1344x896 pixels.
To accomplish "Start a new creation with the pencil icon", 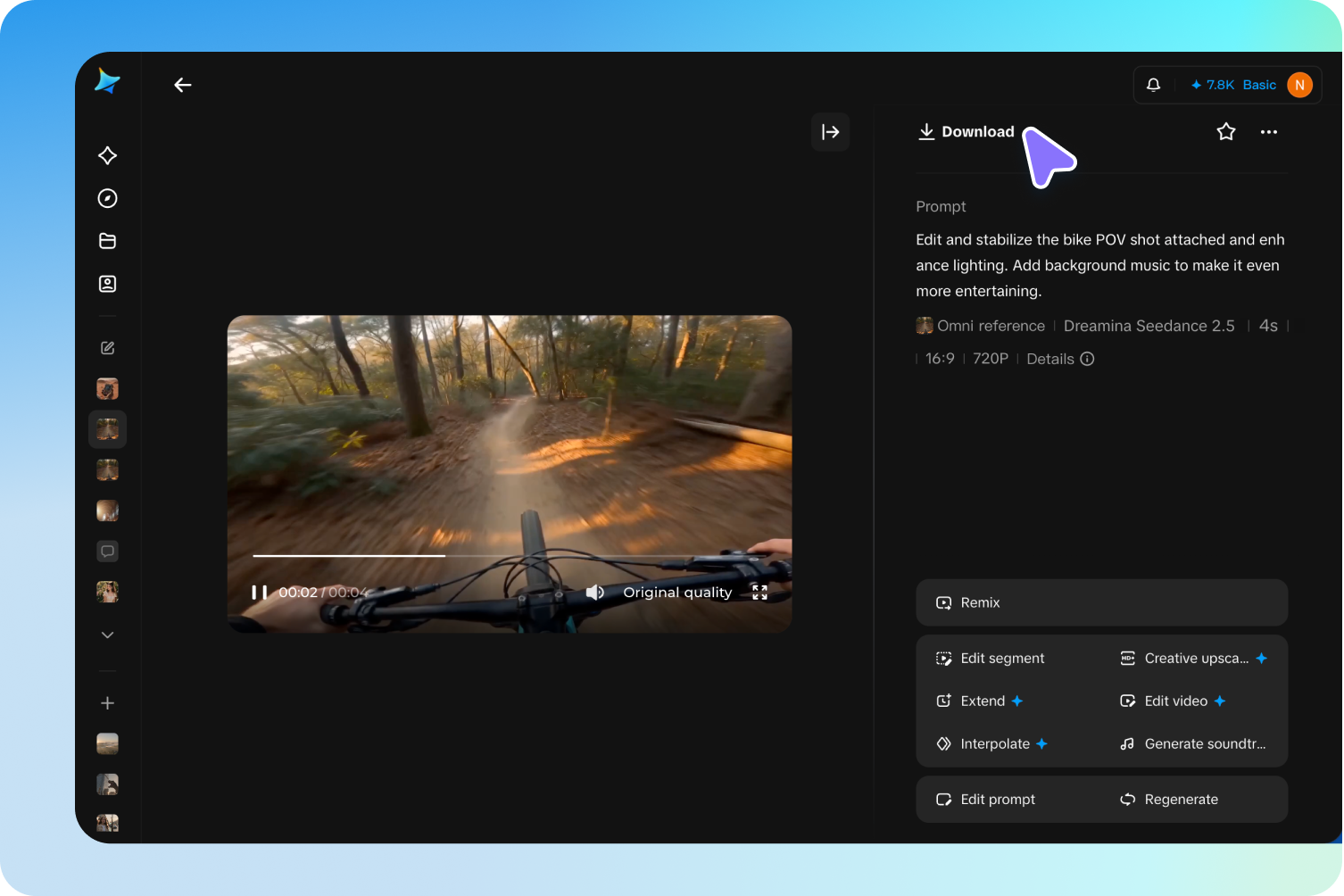I will pyautogui.click(x=108, y=348).
